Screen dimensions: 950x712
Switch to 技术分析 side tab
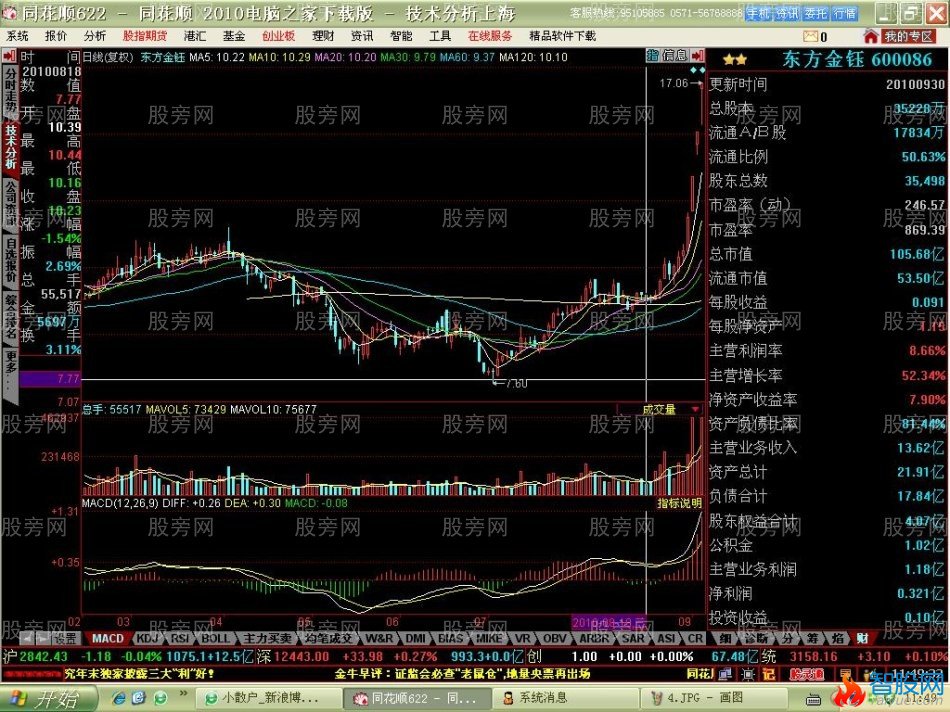[10, 147]
